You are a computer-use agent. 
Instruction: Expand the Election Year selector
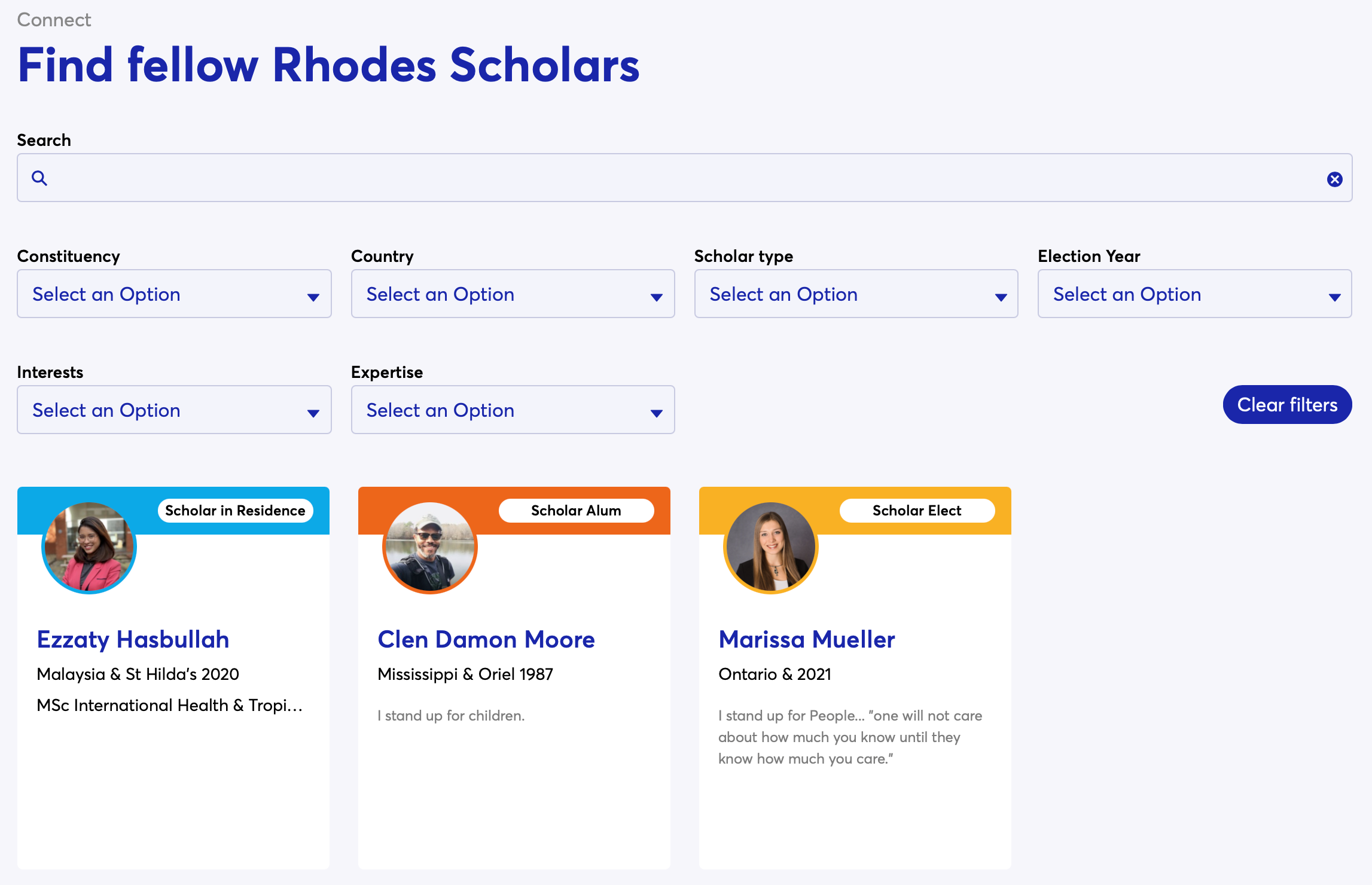pos(1194,294)
